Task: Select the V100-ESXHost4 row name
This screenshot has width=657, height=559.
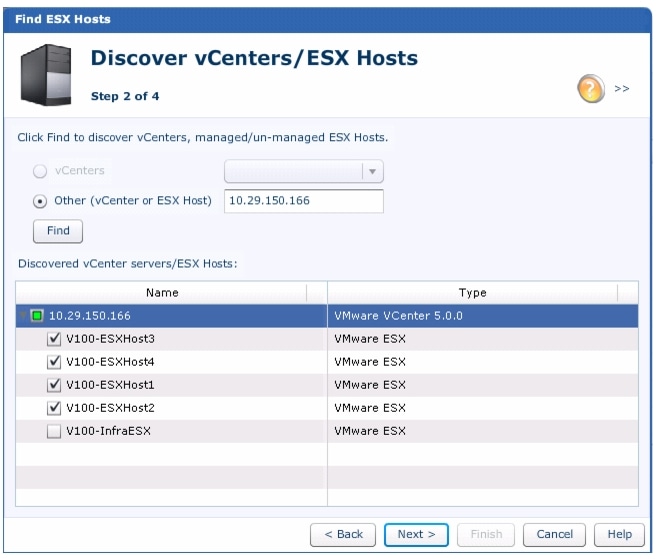Action: point(111,362)
